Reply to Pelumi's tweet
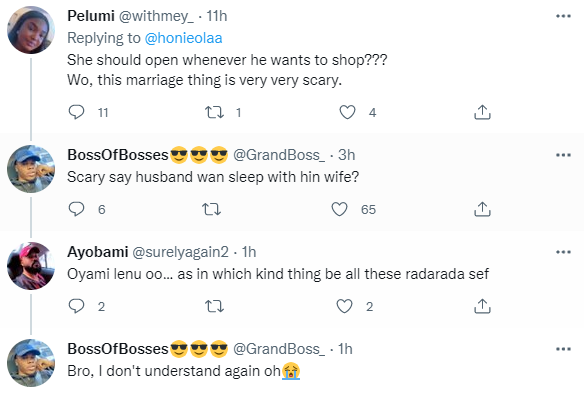The width and height of the screenshot is (584, 394). [76, 112]
